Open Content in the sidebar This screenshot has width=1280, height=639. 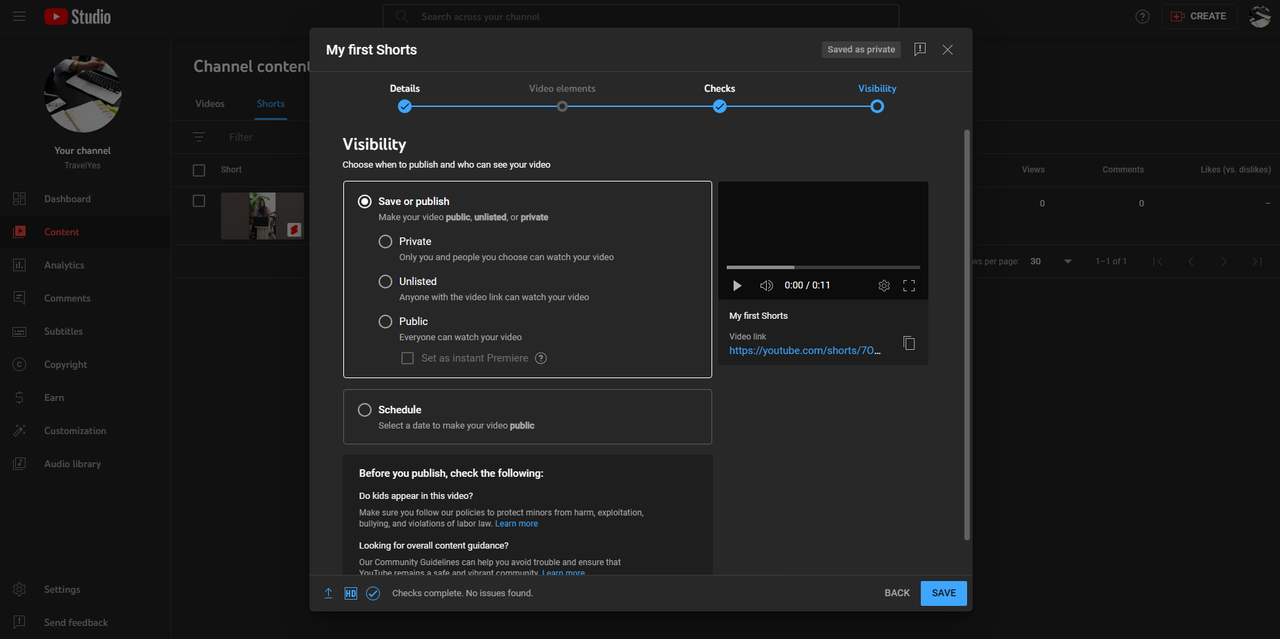85,232
